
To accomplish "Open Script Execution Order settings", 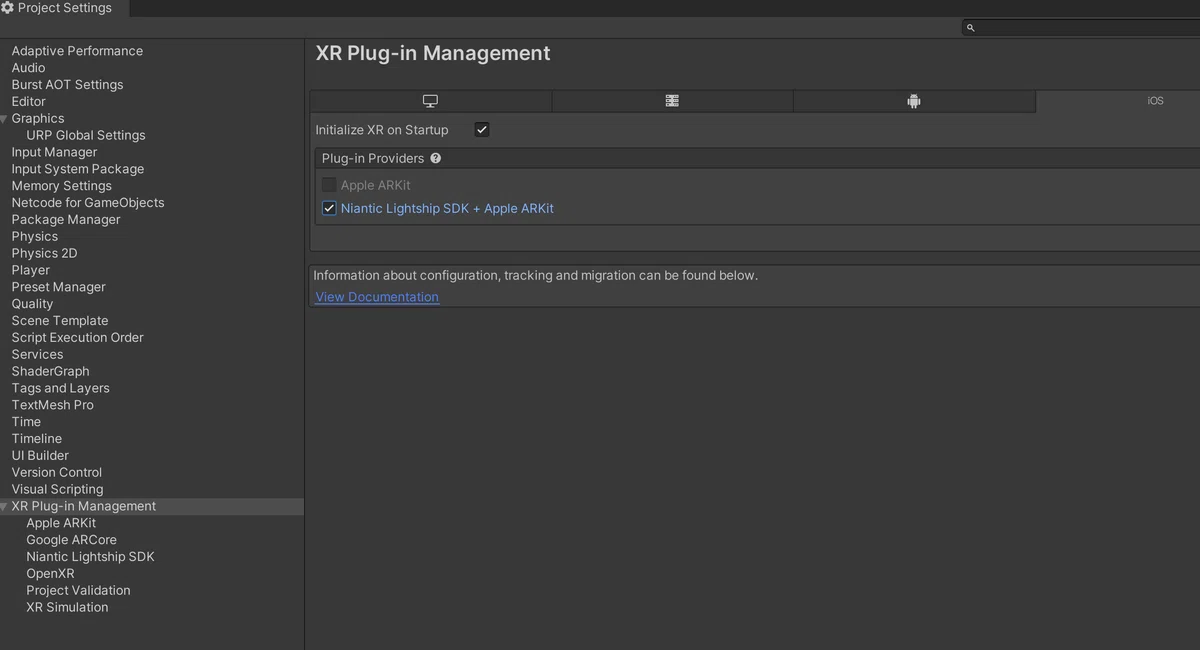I will (78, 338).
